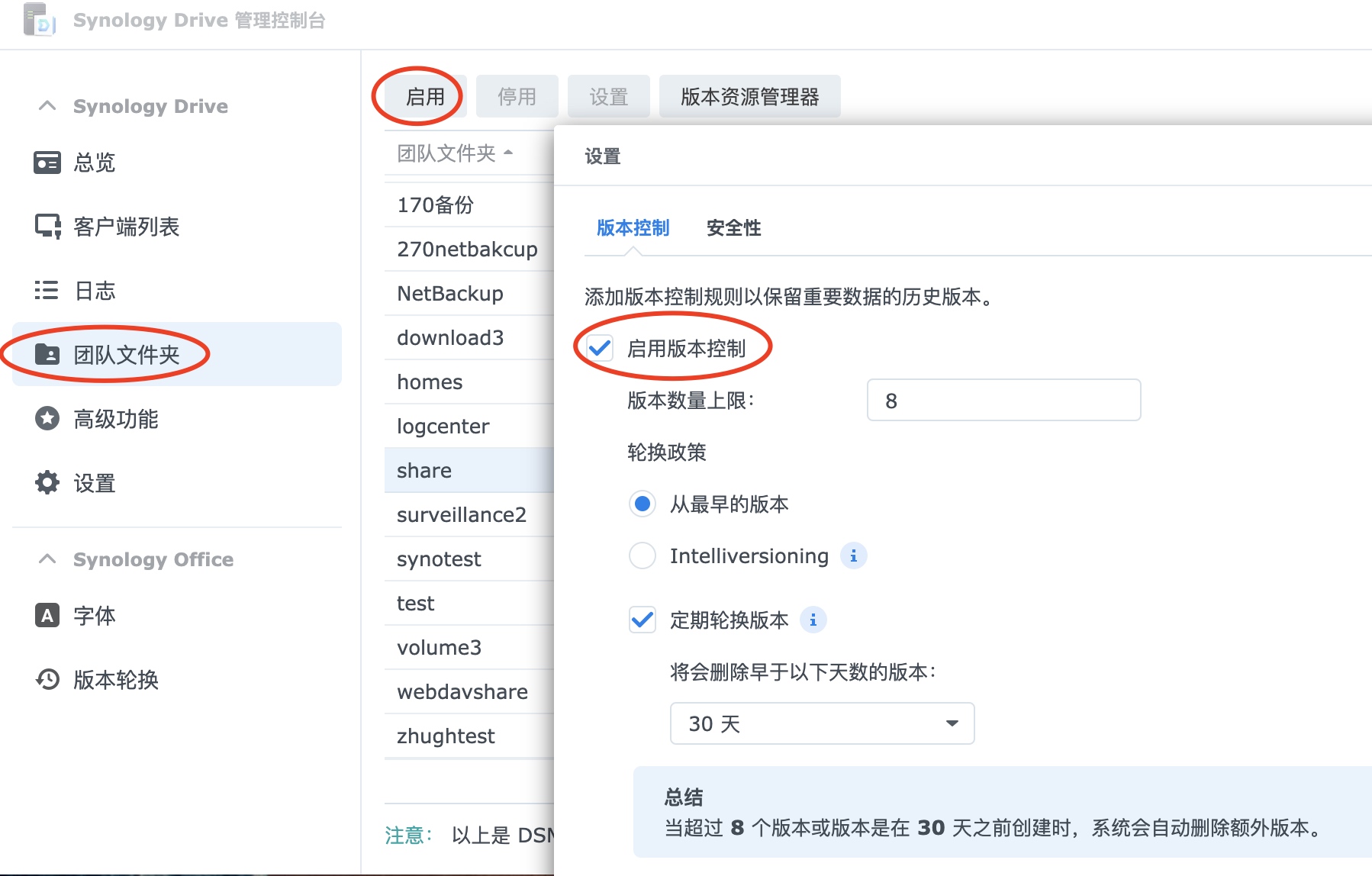Click the 高级功能 star icon

(x=47, y=418)
